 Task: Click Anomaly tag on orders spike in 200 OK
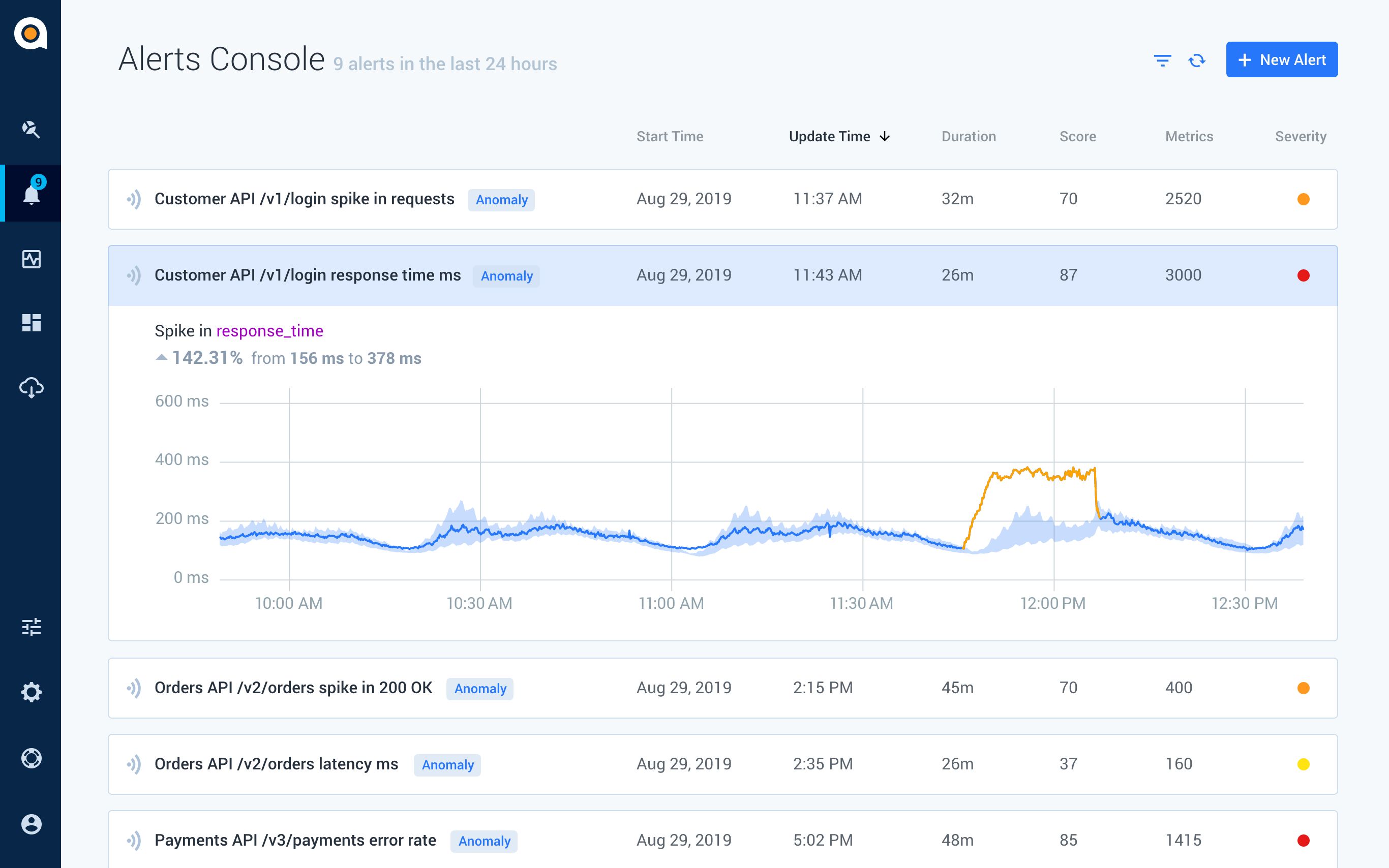coord(479,688)
